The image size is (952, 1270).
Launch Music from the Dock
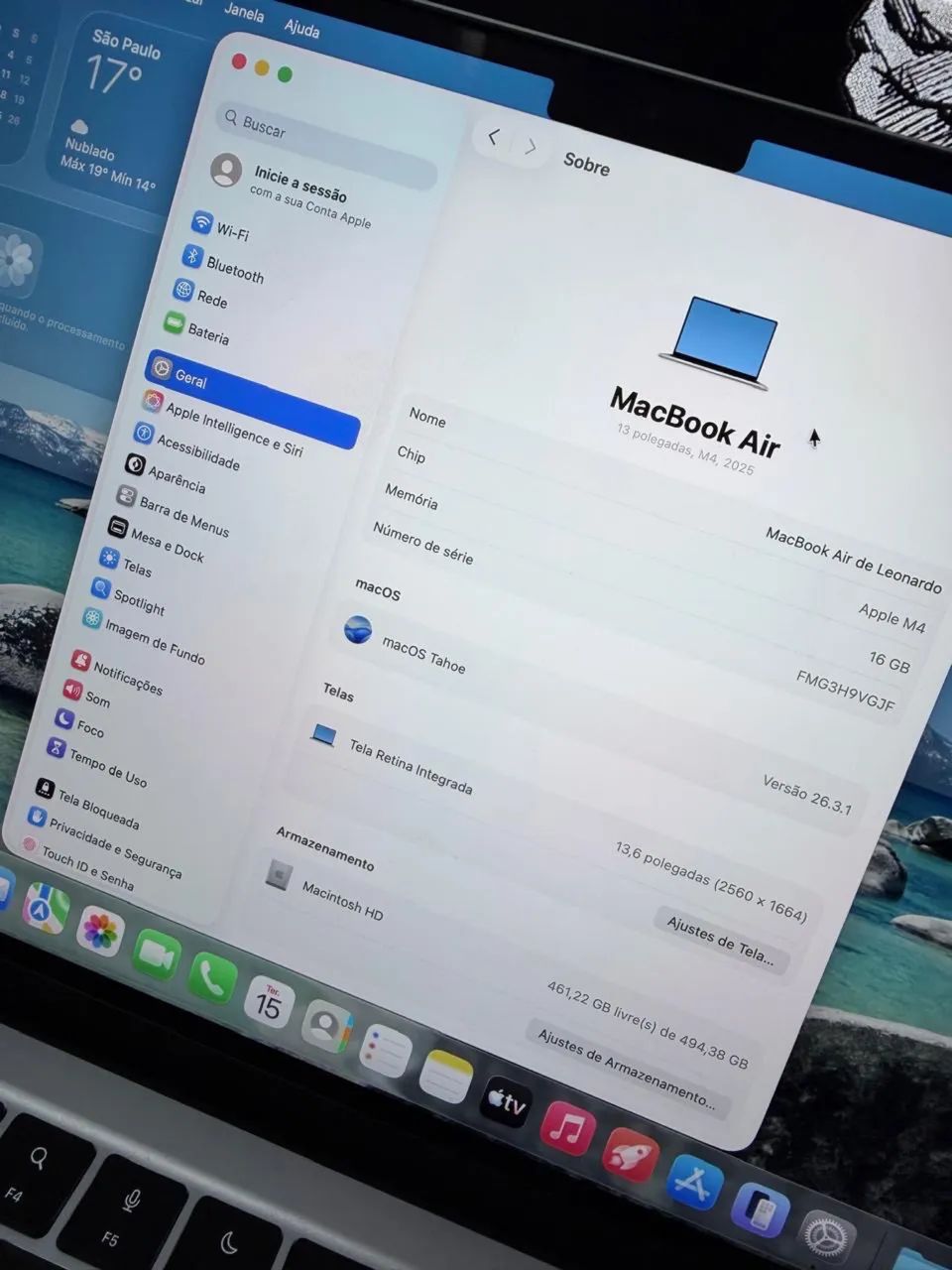pyautogui.click(x=567, y=1129)
